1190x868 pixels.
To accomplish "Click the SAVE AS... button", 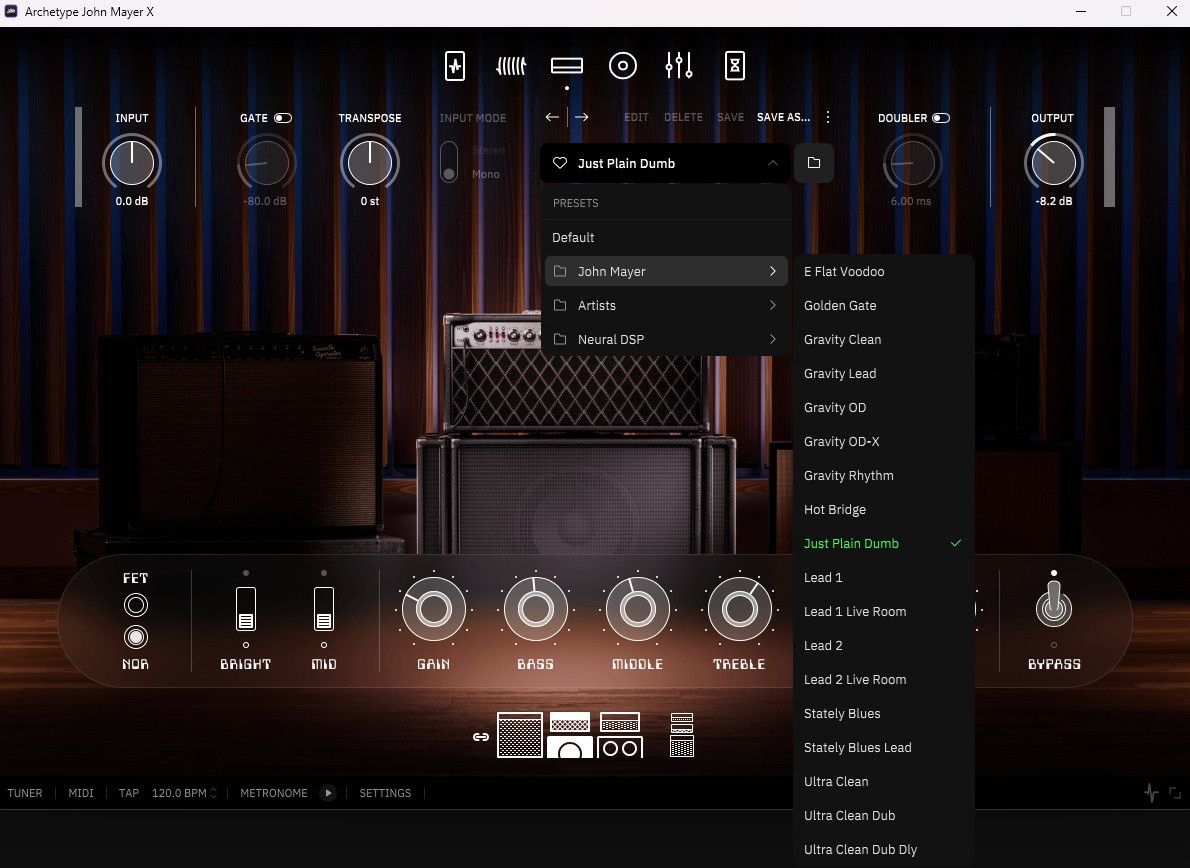I will point(783,117).
